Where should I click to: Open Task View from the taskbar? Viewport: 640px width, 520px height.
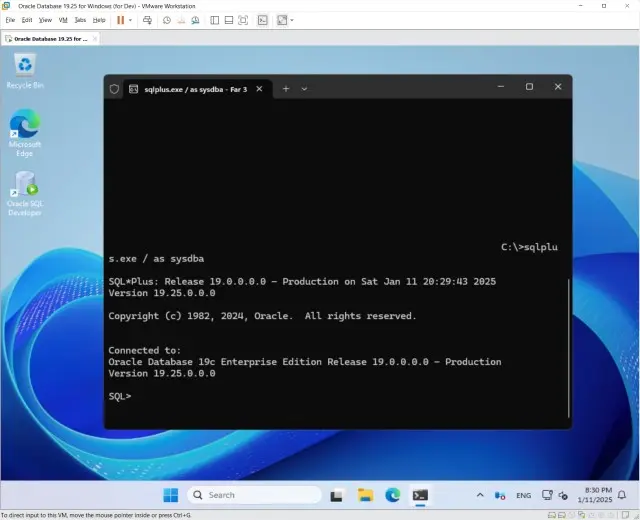pos(336,495)
